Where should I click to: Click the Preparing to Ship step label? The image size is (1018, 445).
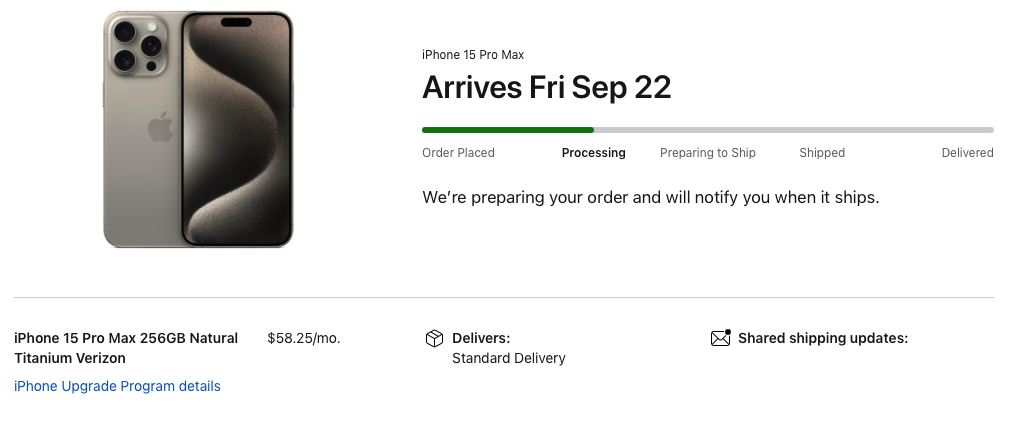point(707,153)
